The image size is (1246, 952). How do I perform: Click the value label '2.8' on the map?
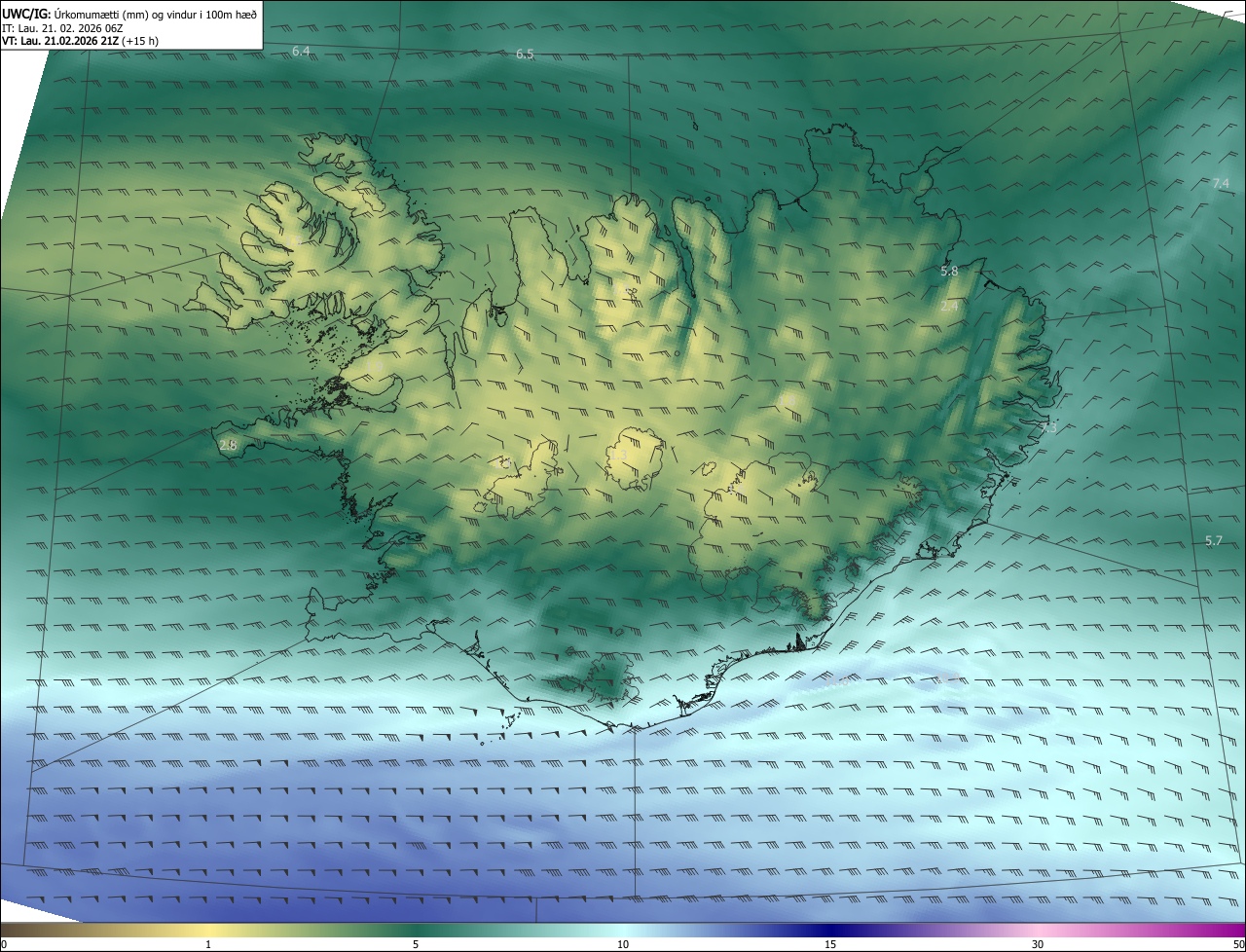[x=228, y=445]
